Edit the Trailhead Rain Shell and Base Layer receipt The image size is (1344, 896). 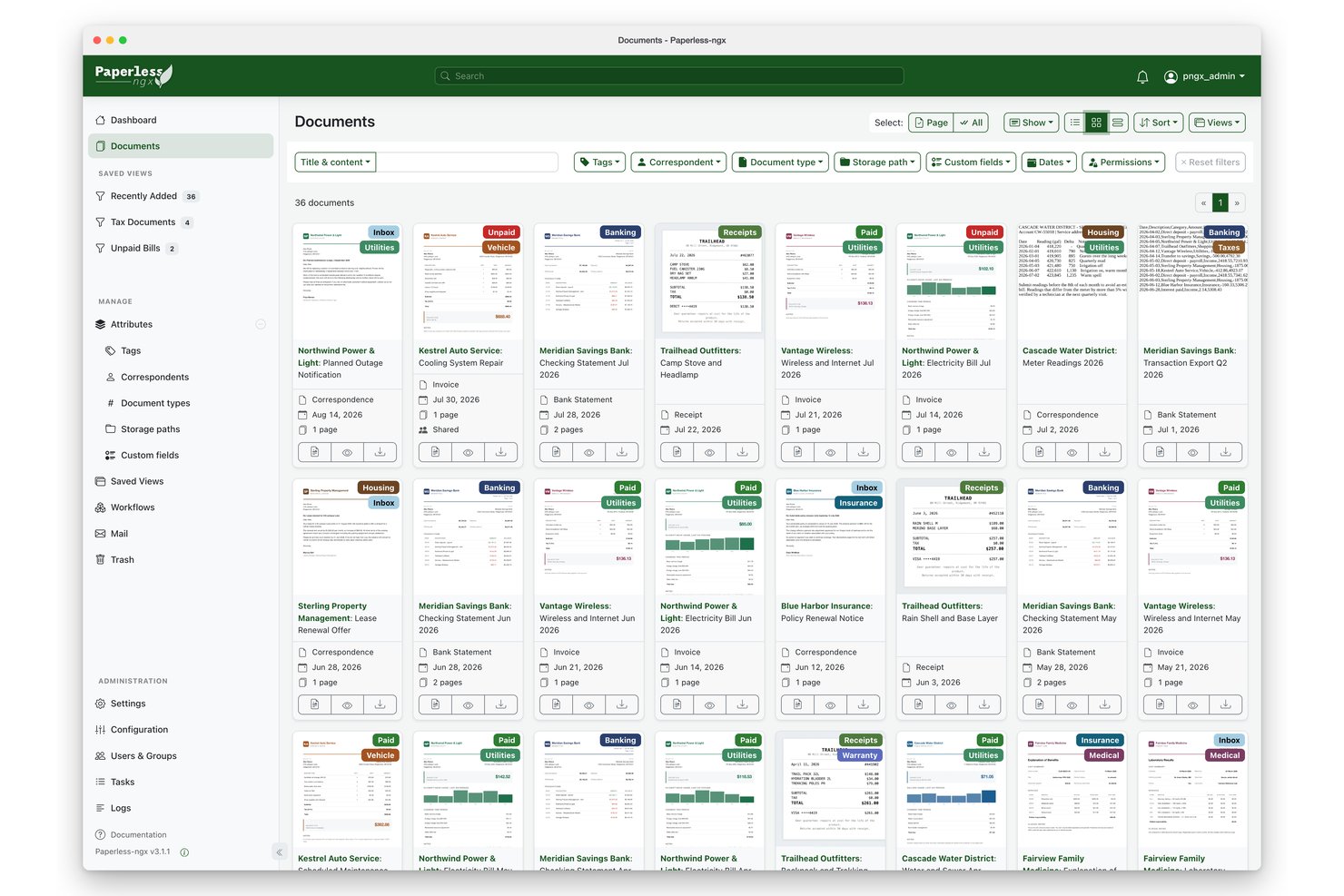[x=918, y=704]
